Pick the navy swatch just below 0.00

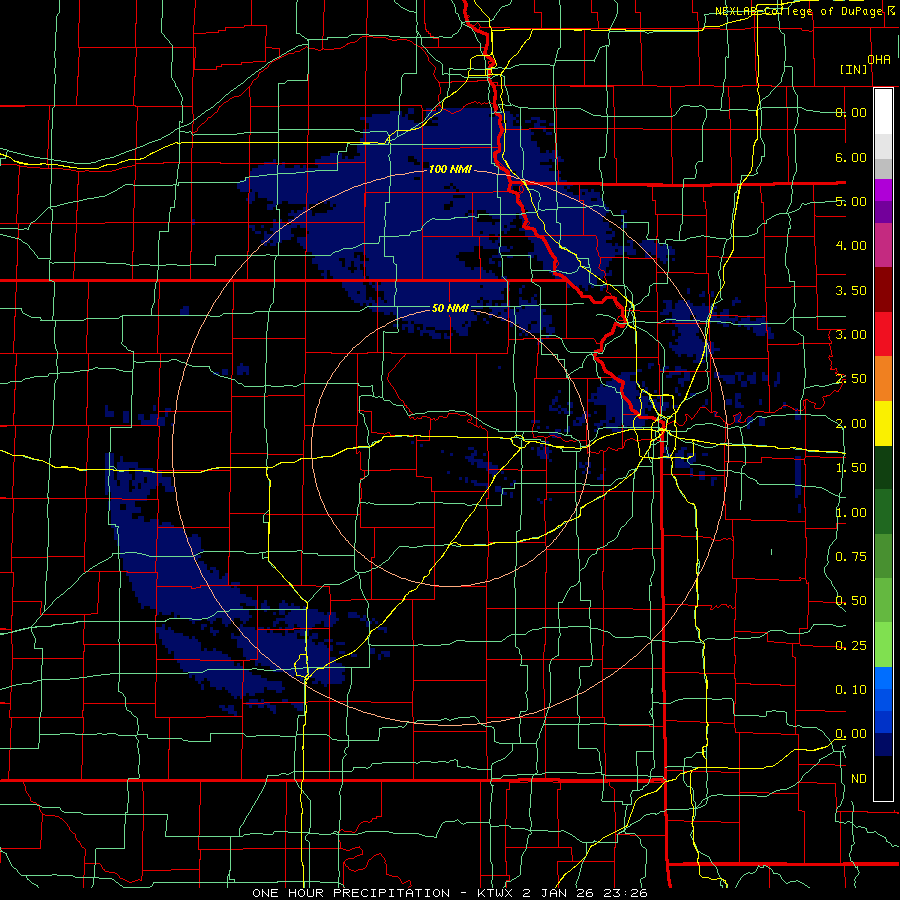tap(883, 745)
